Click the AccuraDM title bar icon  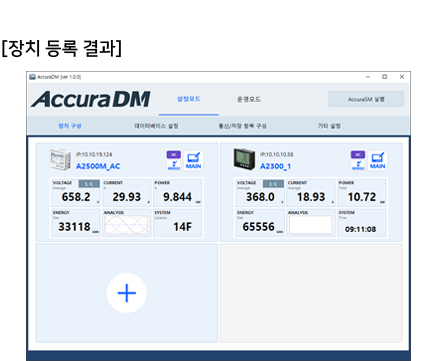pos(32,77)
